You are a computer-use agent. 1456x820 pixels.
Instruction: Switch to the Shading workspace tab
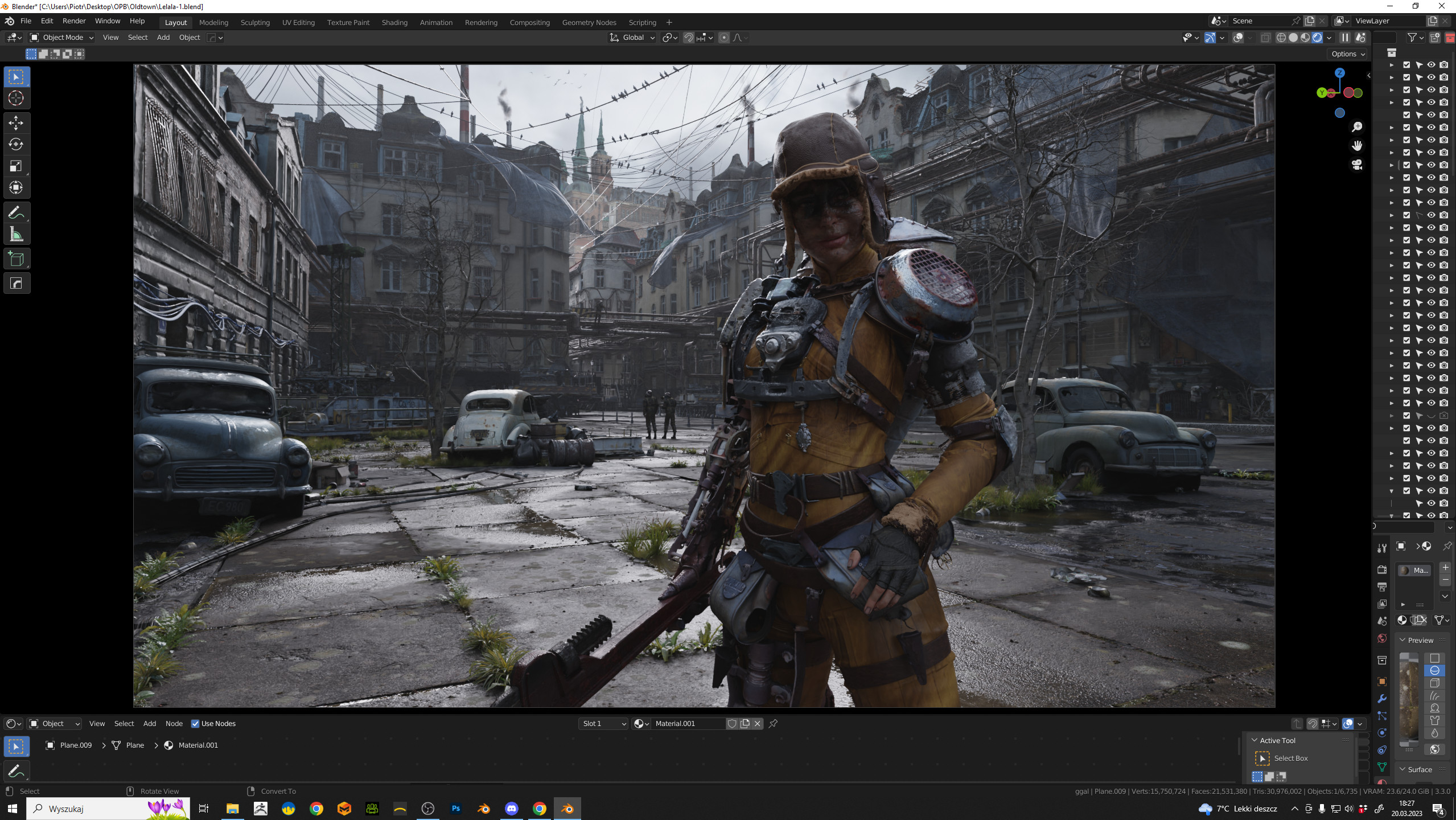click(394, 23)
